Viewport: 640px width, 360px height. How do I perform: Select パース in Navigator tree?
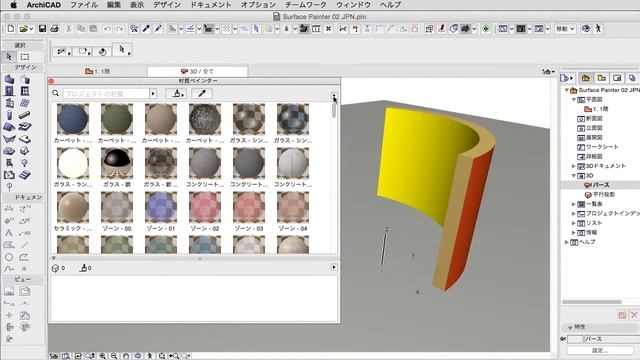tap(601, 185)
